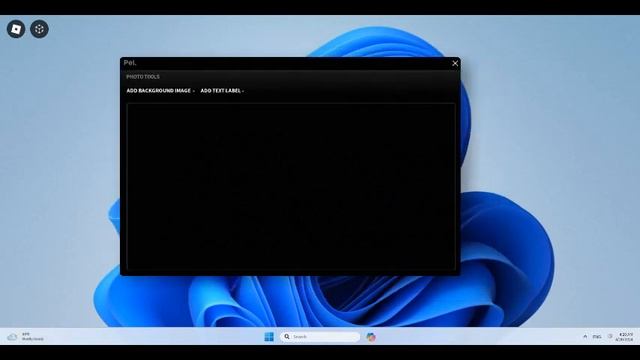Screen dimensions: 640x360
Task: Click the taskbar Search box
Action: pos(320,337)
